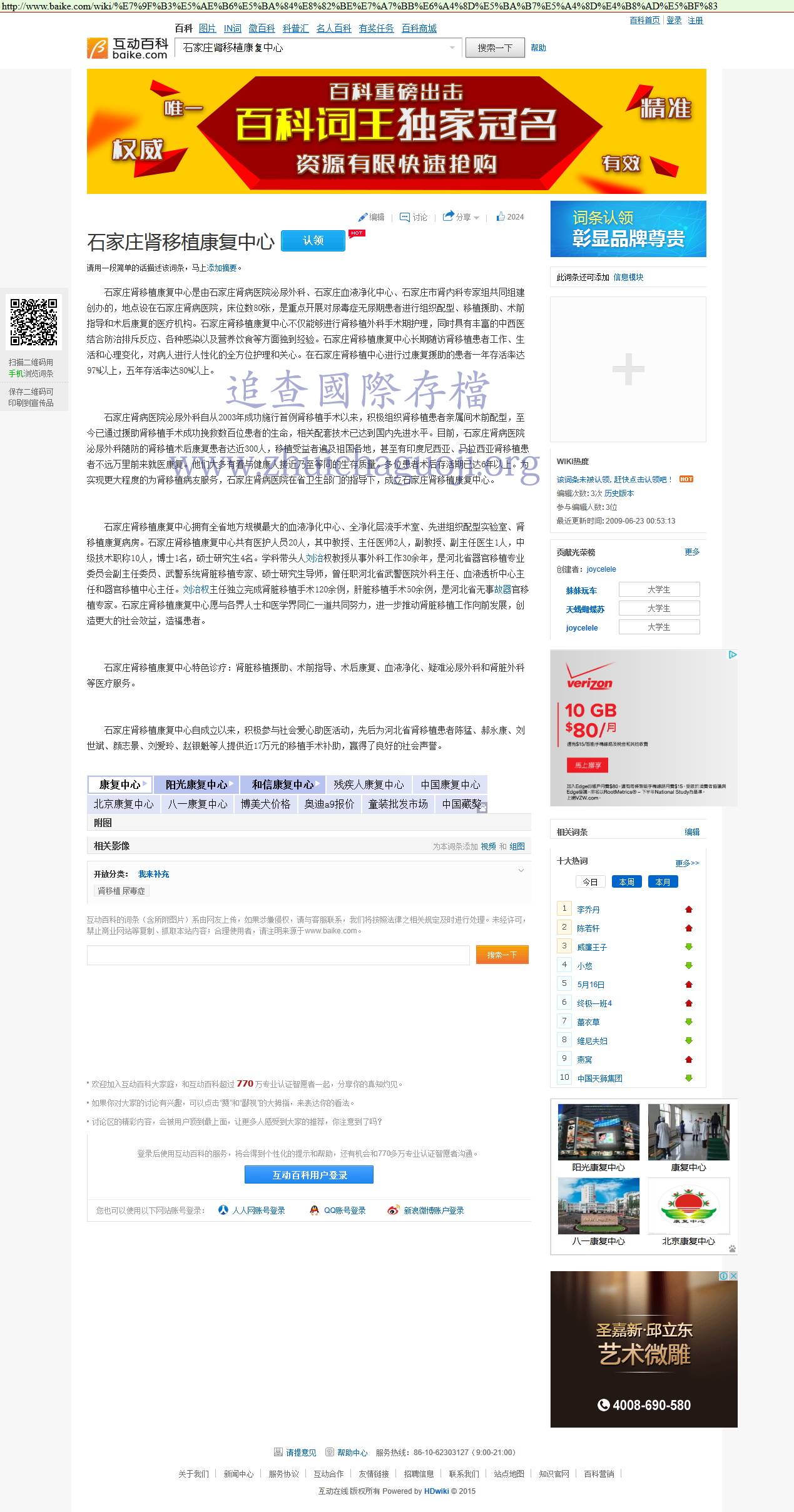Switch hot words to 今日 tab
The height and width of the screenshot is (1512, 794).
(590, 882)
